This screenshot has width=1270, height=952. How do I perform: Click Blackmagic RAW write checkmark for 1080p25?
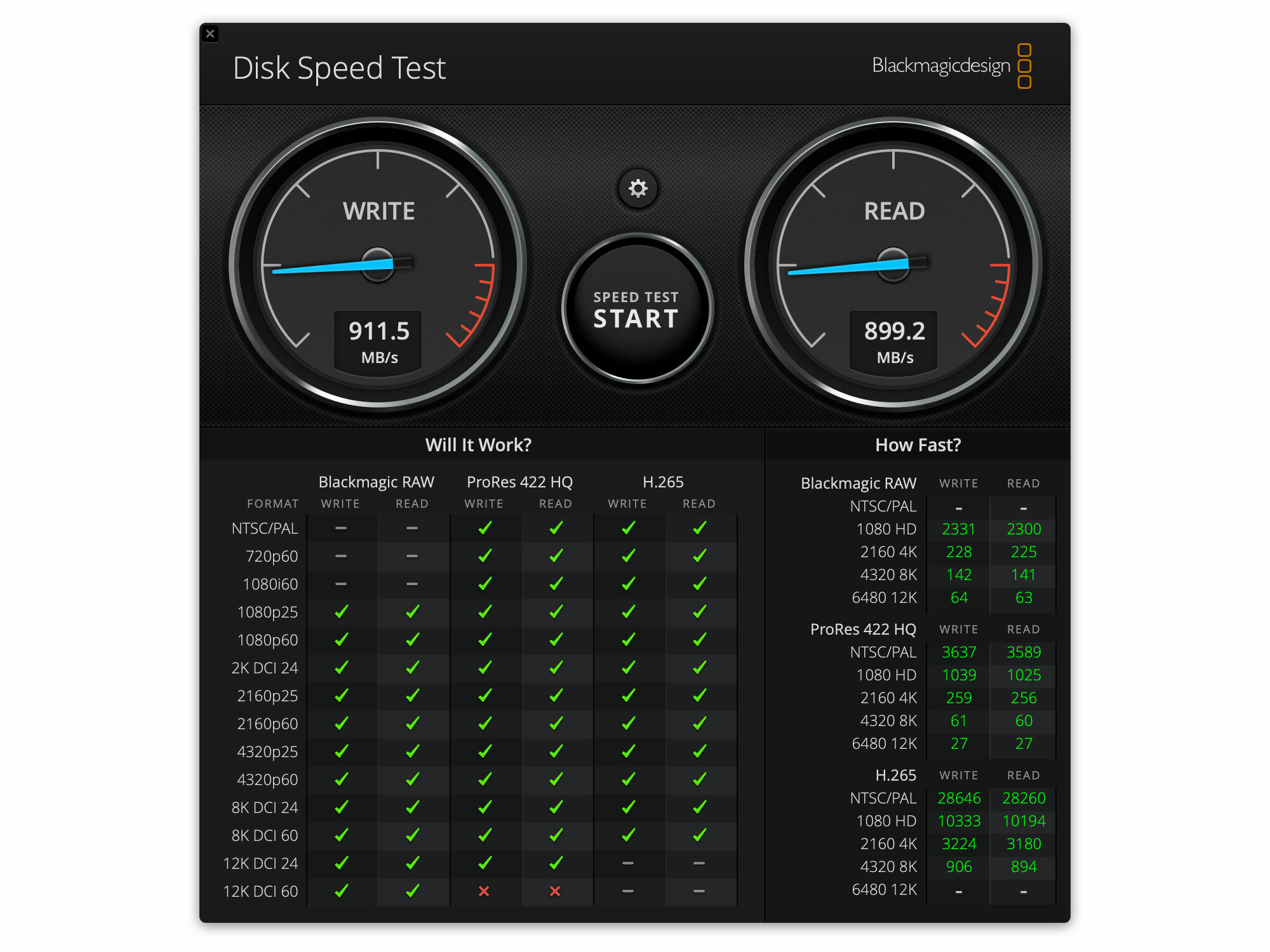[x=341, y=612]
